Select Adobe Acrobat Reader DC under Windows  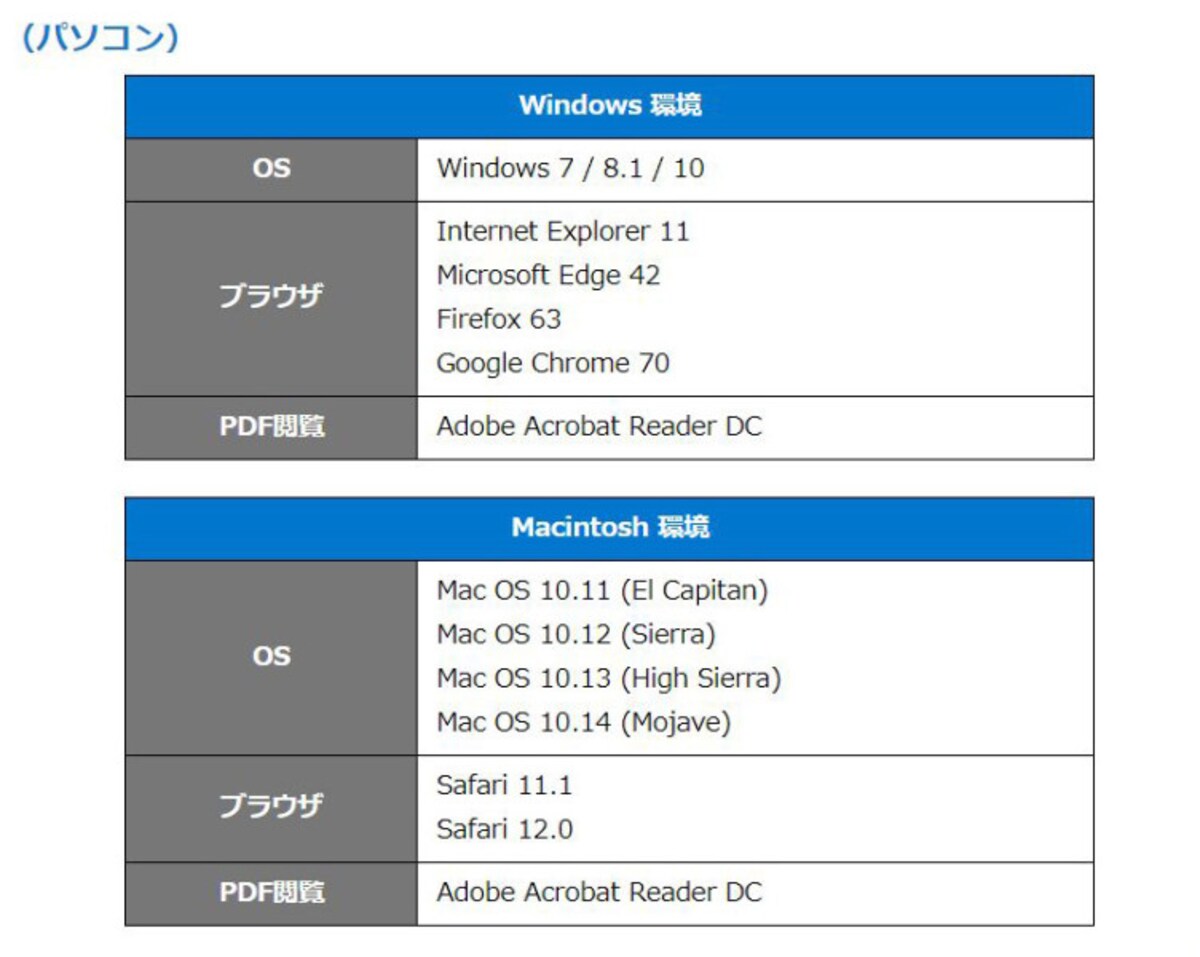coord(599,426)
